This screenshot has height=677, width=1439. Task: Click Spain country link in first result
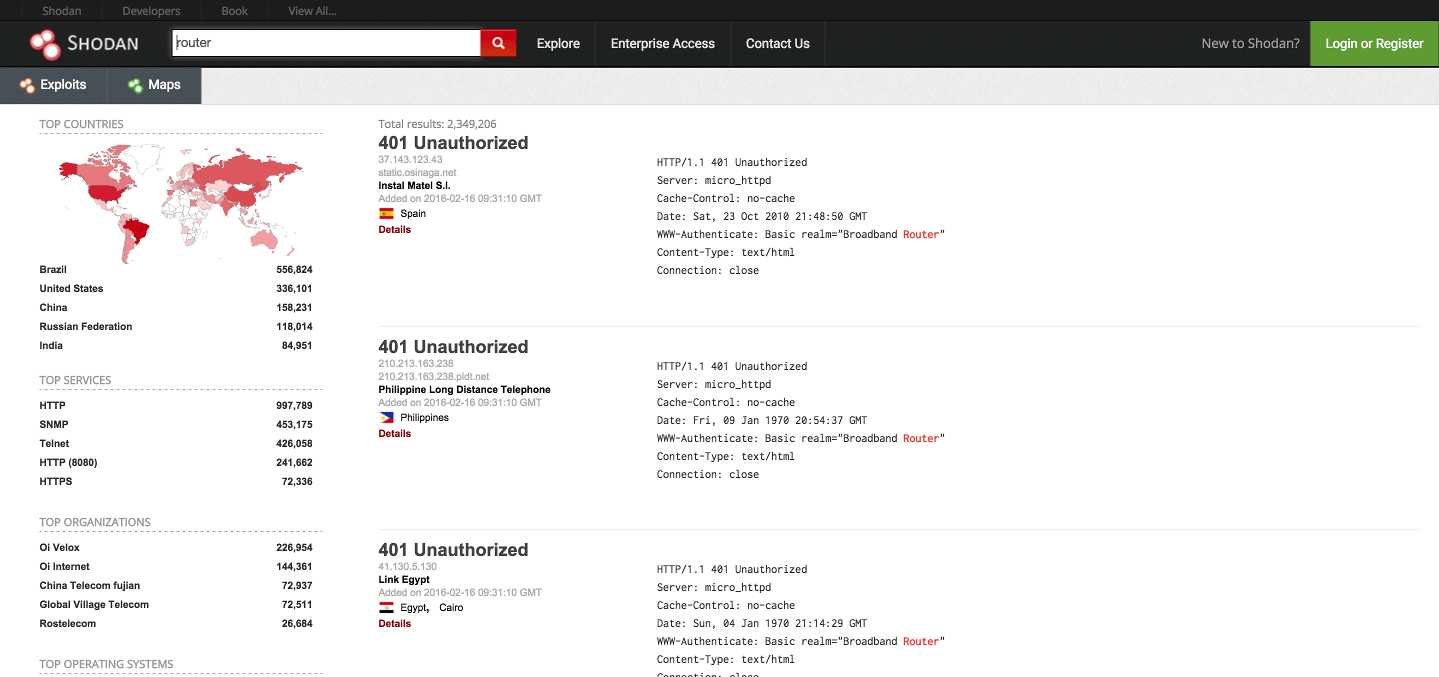(413, 214)
